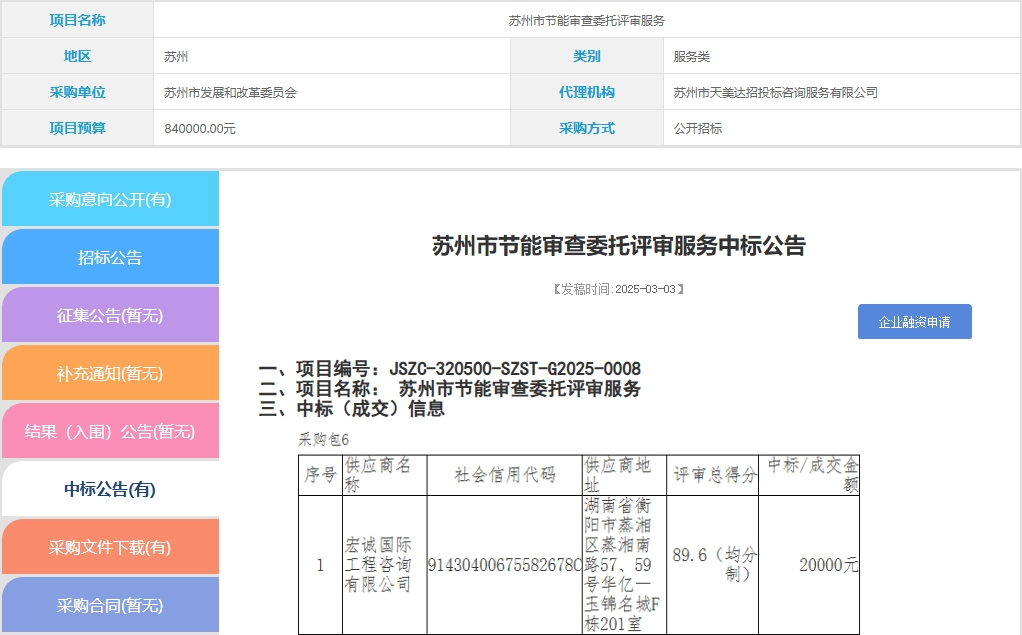Click the 采购单位 label cell

click(x=78, y=92)
